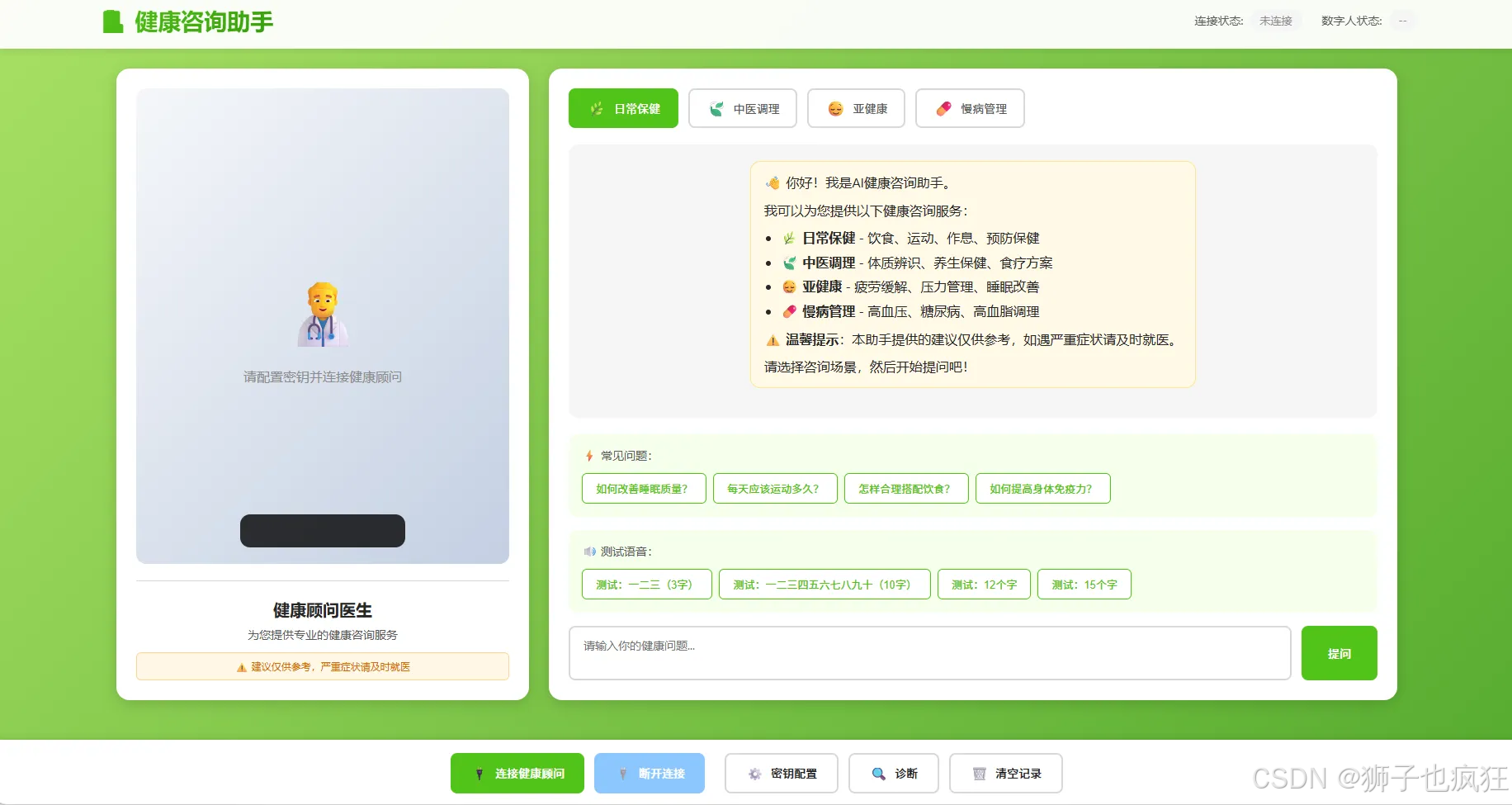Click the doctor avatar emoji
This screenshot has width=1512, height=805.
323,315
